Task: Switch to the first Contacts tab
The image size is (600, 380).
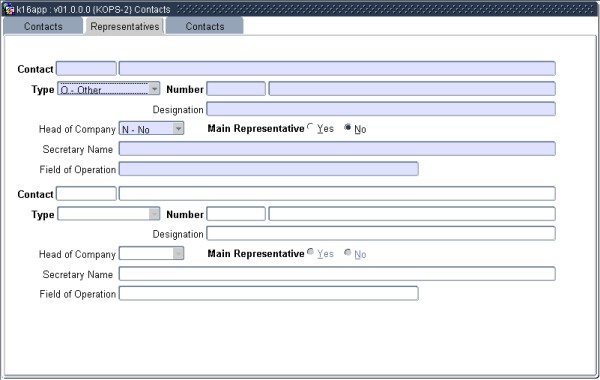Action: click(x=43, y=26)
